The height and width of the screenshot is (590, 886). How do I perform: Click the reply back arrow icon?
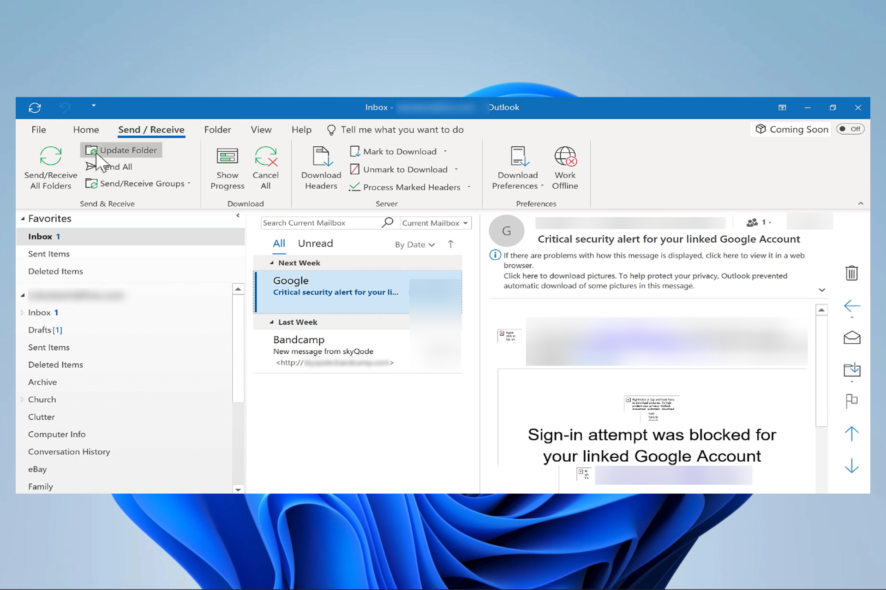pyautogui.click(x=852, y=306)
